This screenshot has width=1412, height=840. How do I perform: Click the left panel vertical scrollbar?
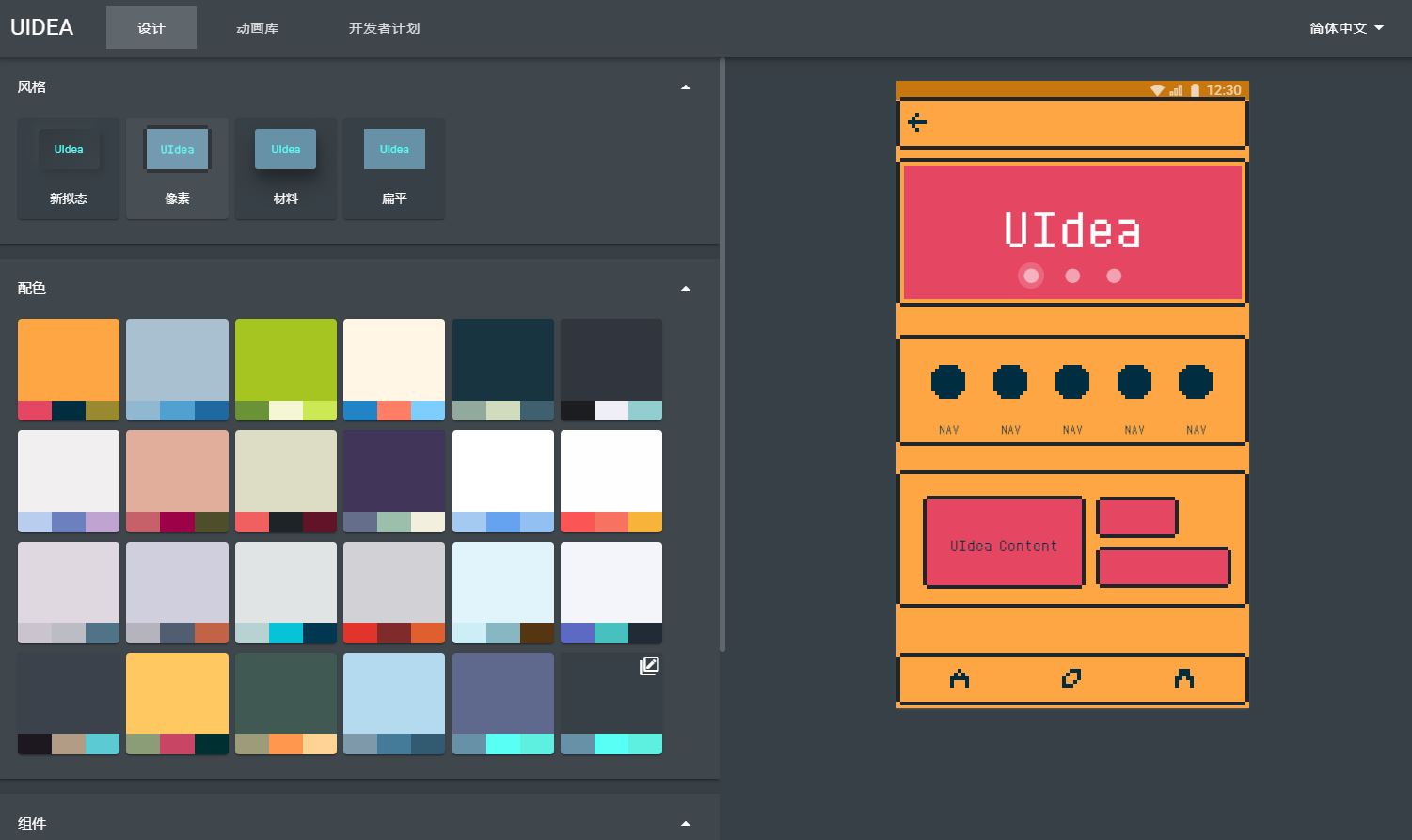[722, 356]
